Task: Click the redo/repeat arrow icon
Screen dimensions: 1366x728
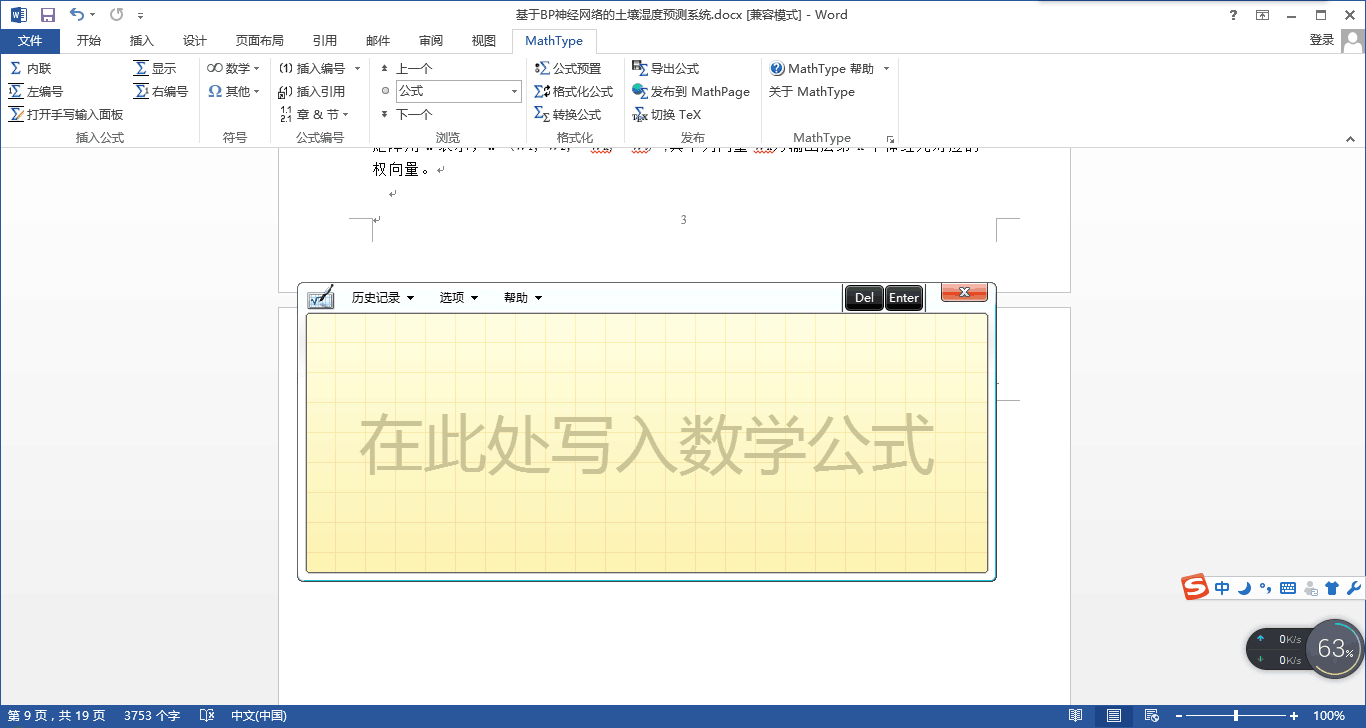Action: pyautogui.click(x=117, y=15)
